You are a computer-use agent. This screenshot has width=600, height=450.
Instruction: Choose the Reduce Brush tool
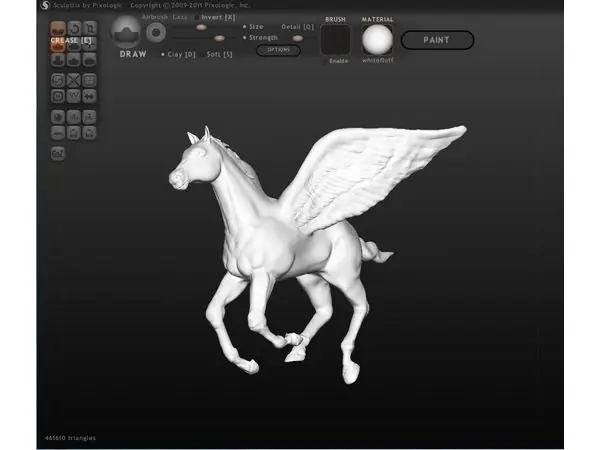click(58, 80)
